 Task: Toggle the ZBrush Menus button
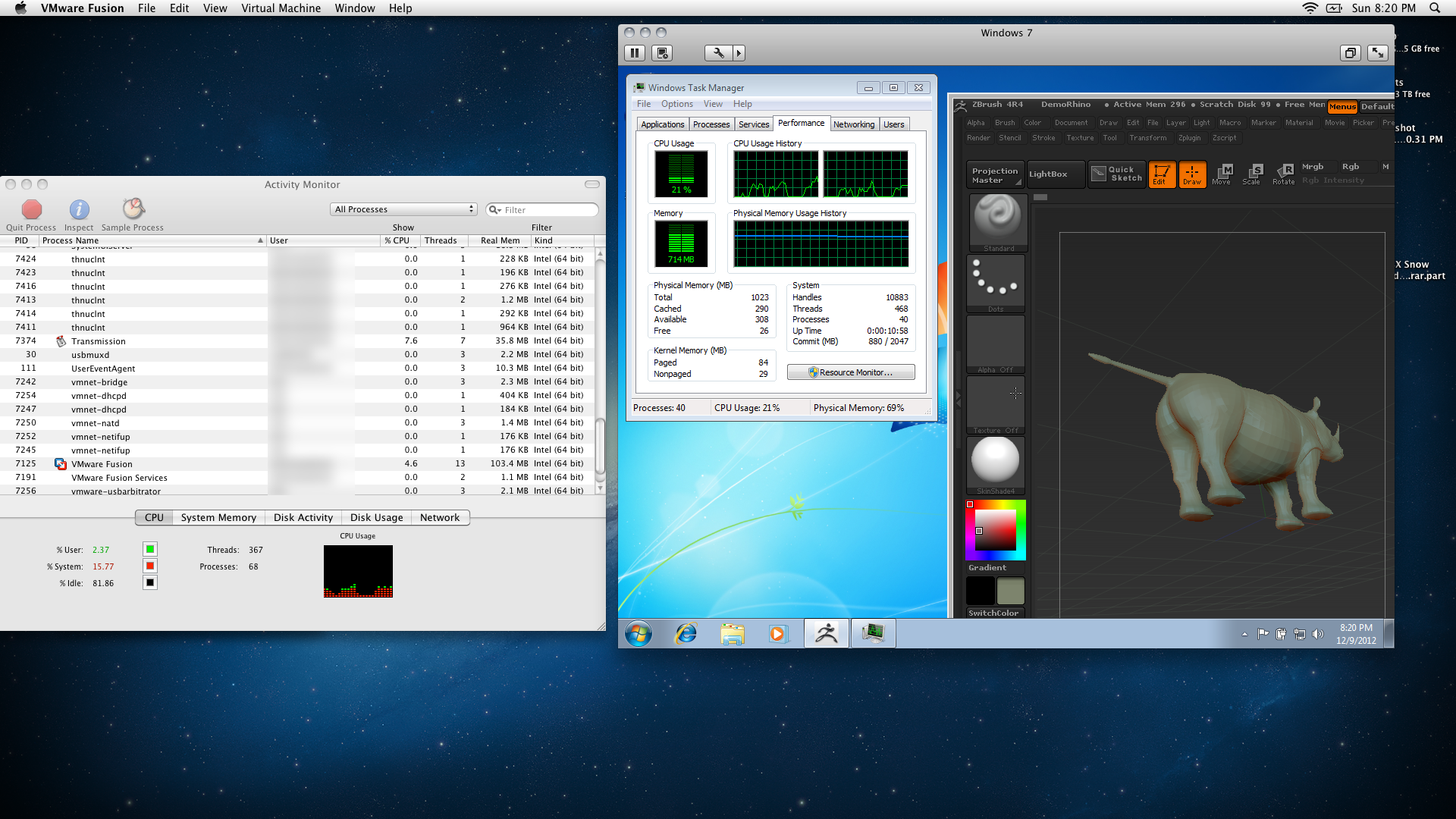pyautogui.click(x=1341, y=107)
